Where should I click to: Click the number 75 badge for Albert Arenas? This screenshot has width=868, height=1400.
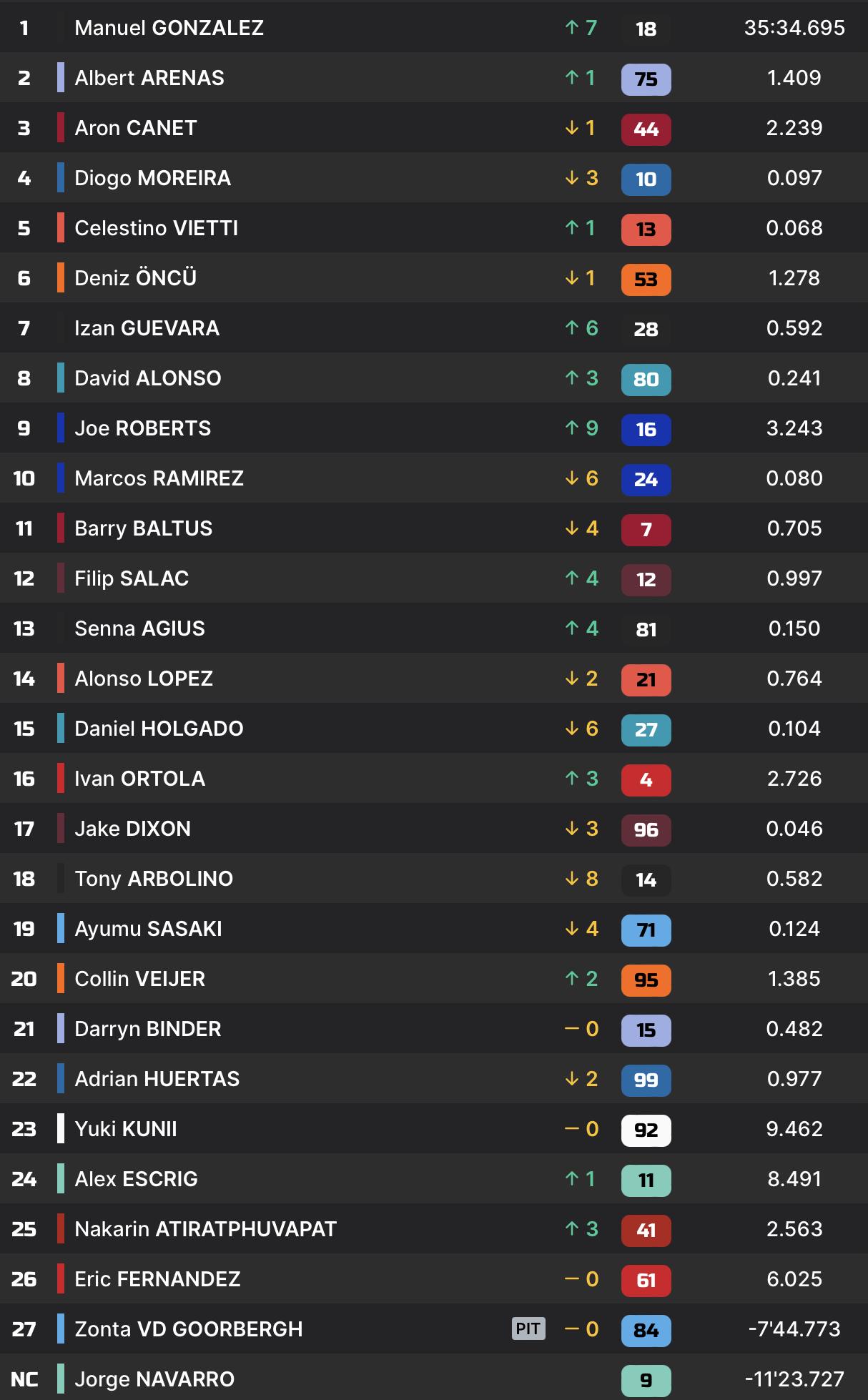pos(646,79)
